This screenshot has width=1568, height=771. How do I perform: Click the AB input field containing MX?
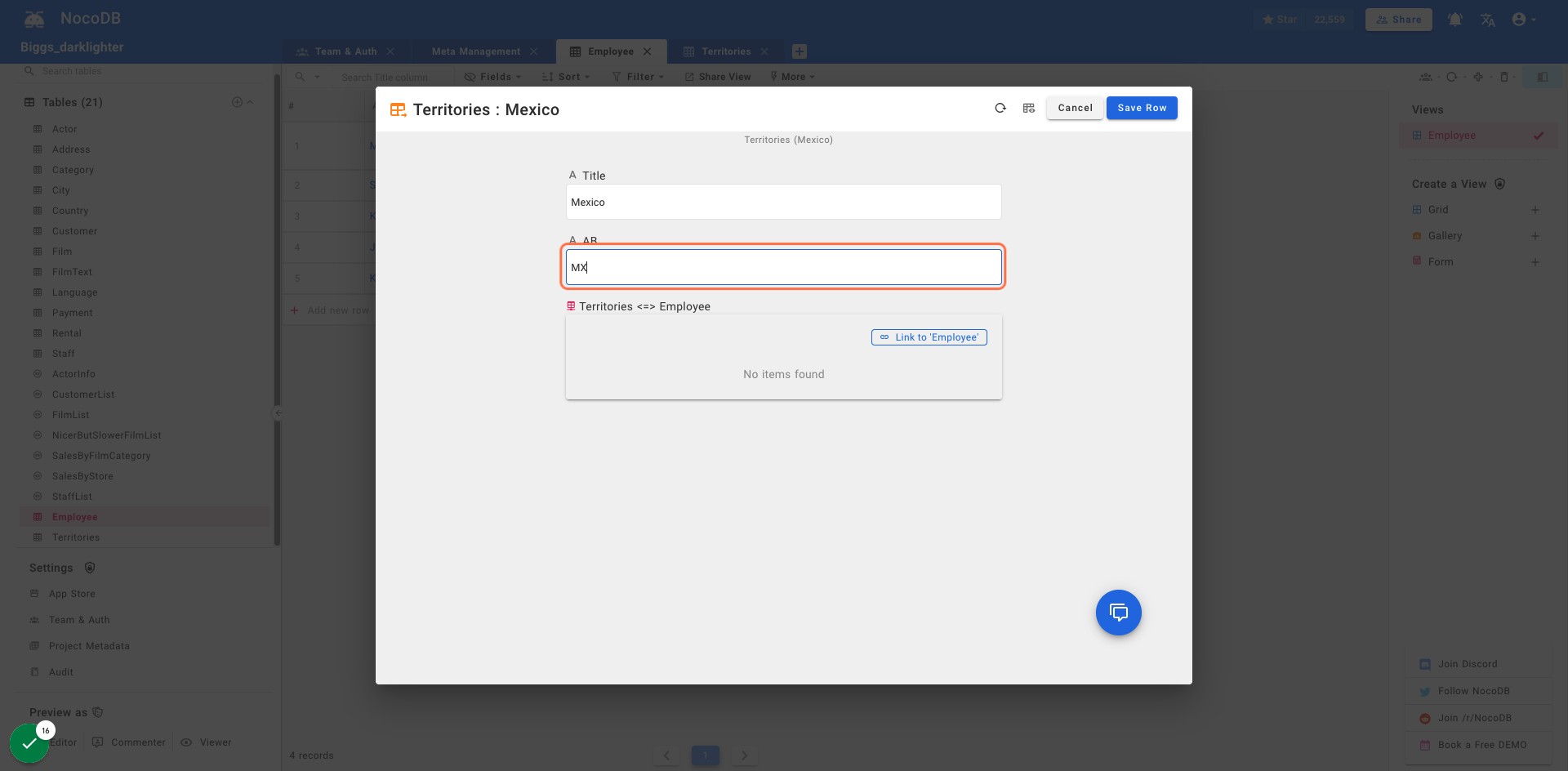pyautogui.click(x=784, y=267)
